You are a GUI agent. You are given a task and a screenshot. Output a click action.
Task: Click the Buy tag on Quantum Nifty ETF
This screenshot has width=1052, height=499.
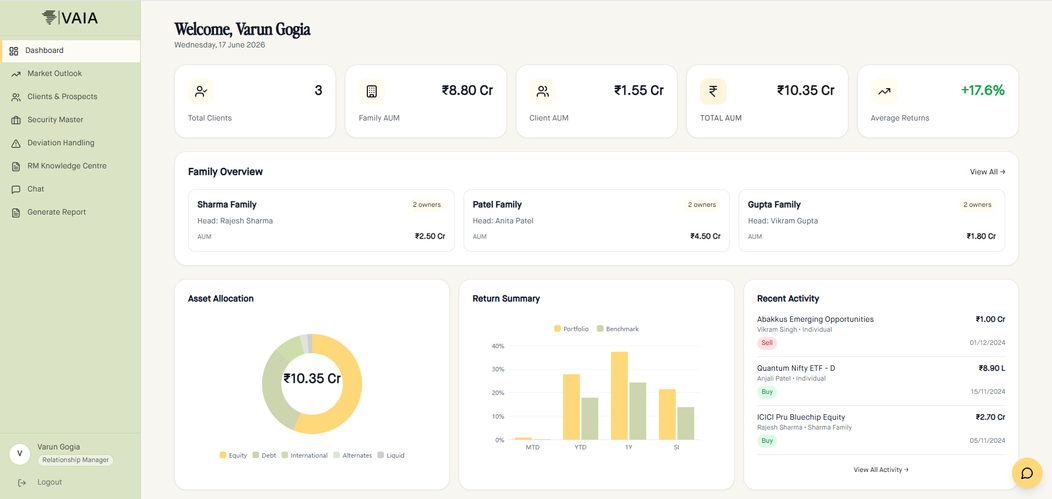(767, 392)
